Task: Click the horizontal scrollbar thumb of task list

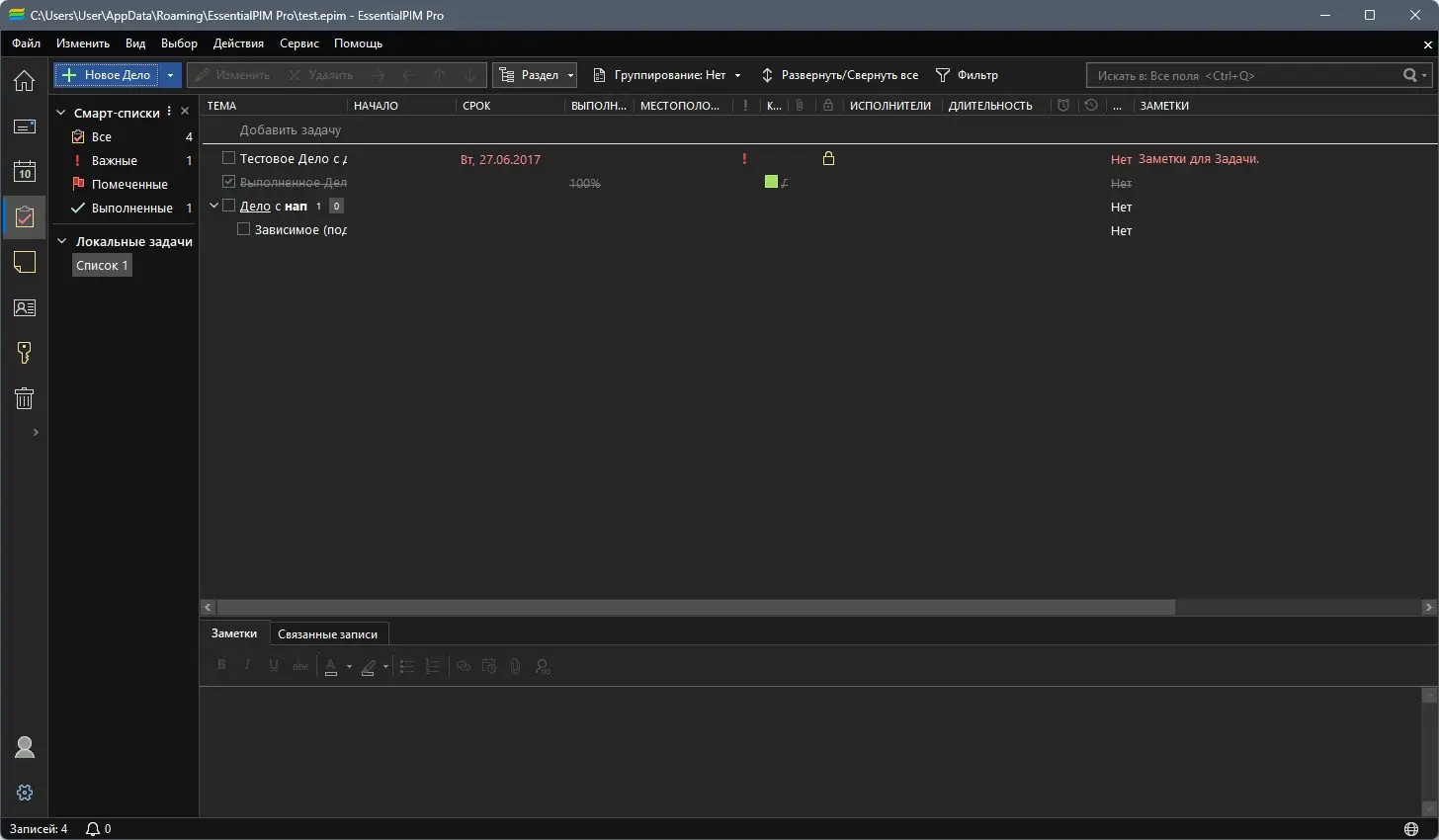Action: 696,607
